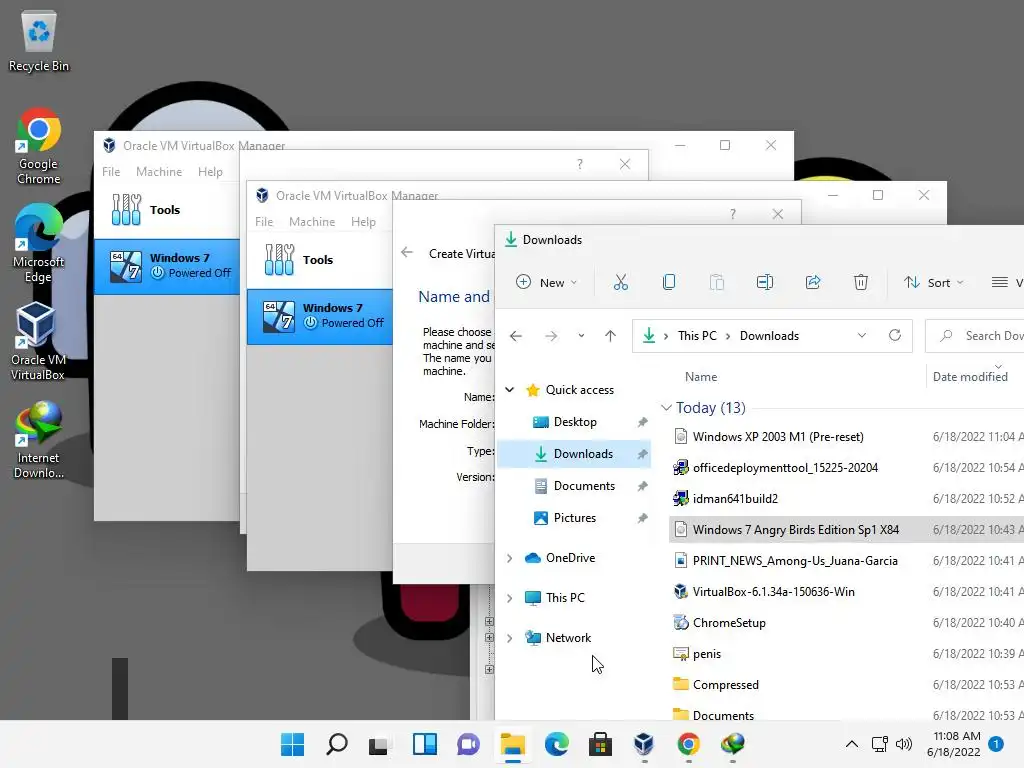This screenshot has width=1024, height=768.
Task: Open the Sort dropdown in Explorer
Action: pyautogui.click(x=934, y=282)
